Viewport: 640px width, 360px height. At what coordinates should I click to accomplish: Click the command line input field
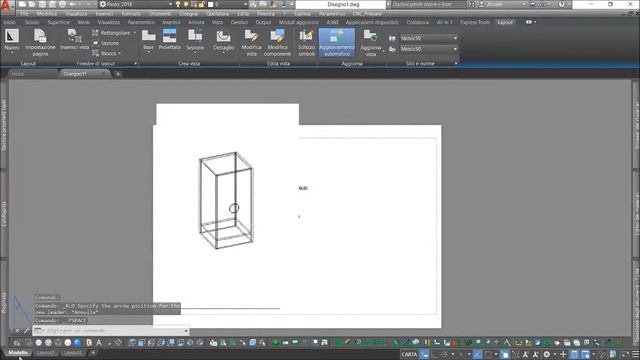(111, 331)
